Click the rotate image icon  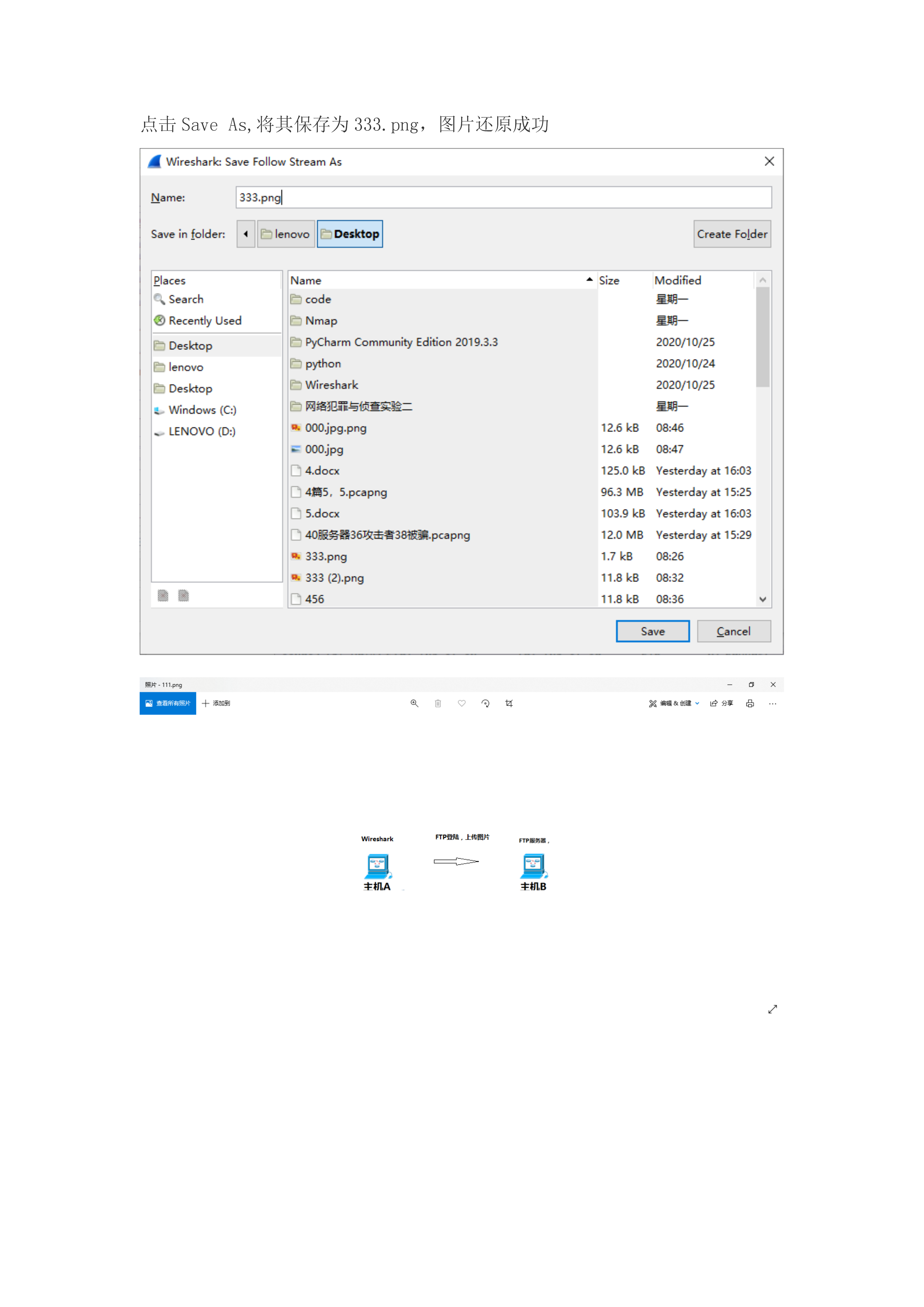[x=485, y=704]
